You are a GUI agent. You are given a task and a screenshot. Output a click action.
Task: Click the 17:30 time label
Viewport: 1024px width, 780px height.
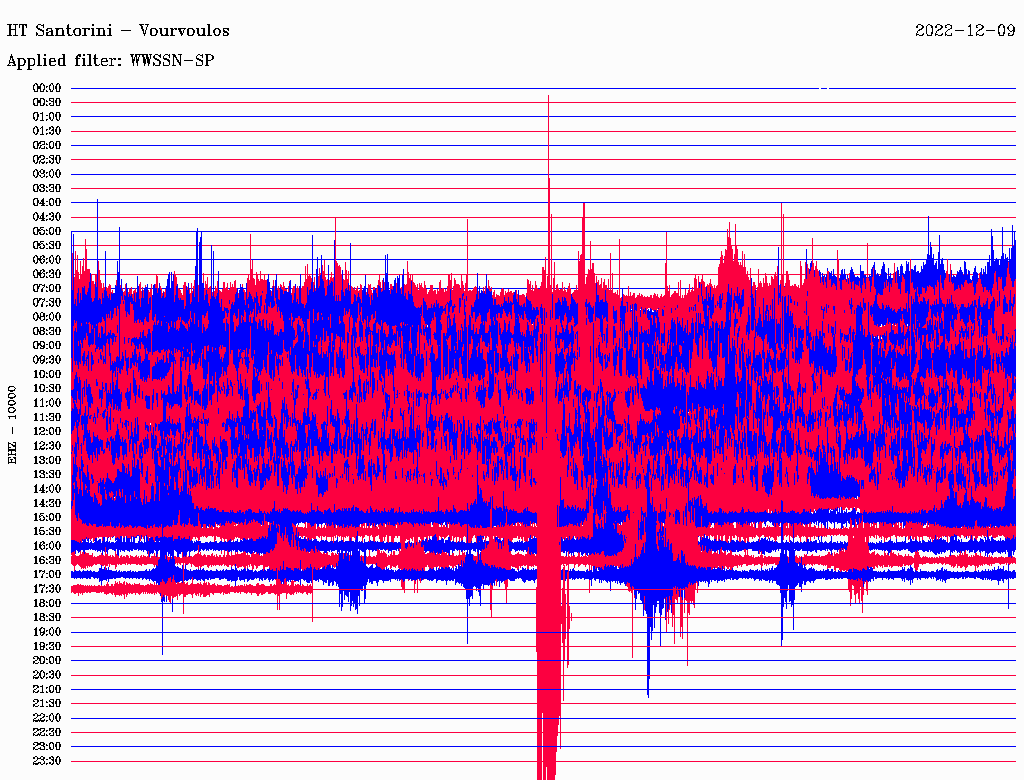click(x=47, y=589)
